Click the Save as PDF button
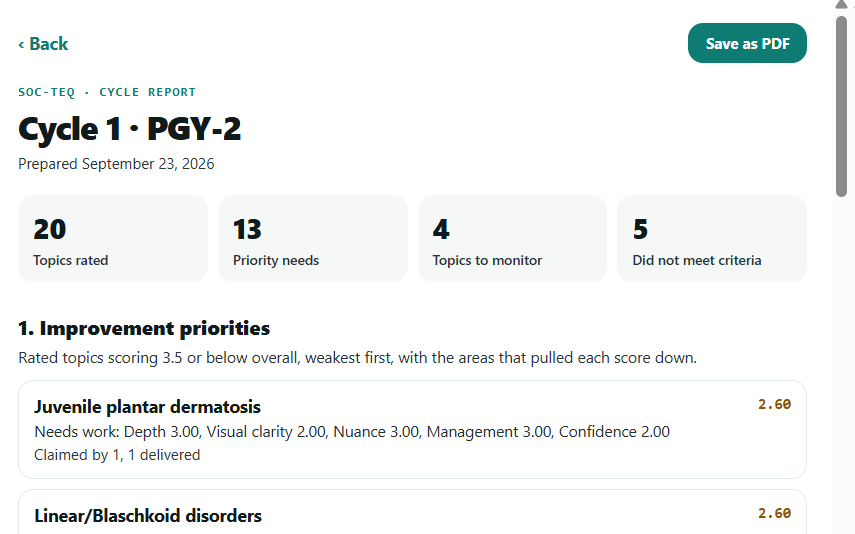This screenshot has width=855, height=534. click(x=747, y=43)
